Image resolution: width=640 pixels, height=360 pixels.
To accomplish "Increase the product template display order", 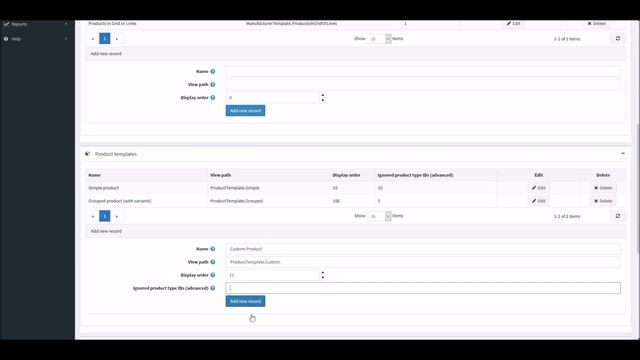I will point(323,273).
